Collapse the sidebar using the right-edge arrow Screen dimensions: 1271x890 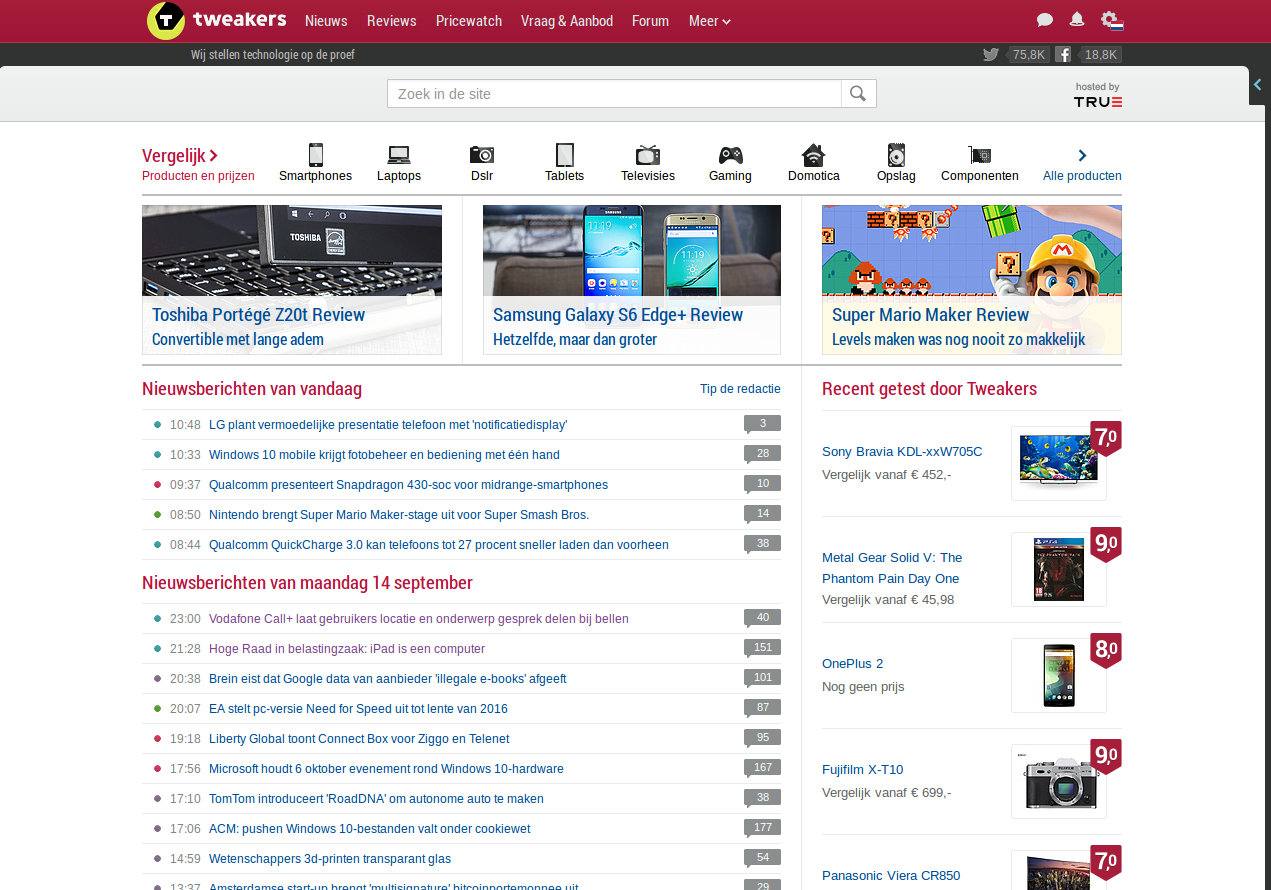tap(1257, 86)
